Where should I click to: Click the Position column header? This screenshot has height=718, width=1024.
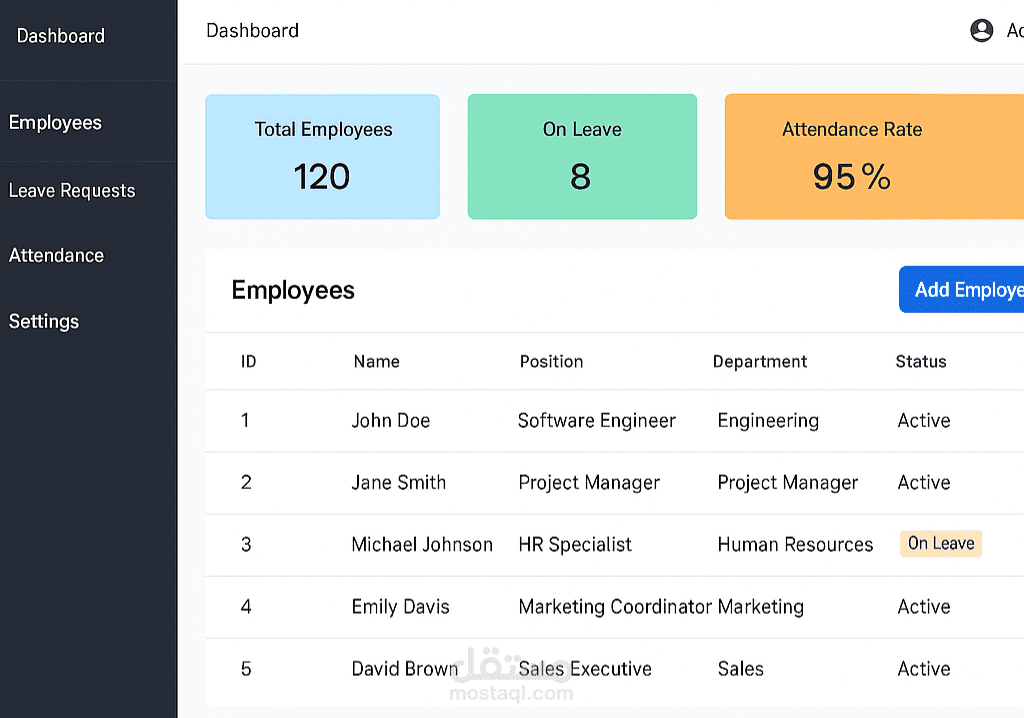pyautogui.click(x=551, y=362)
